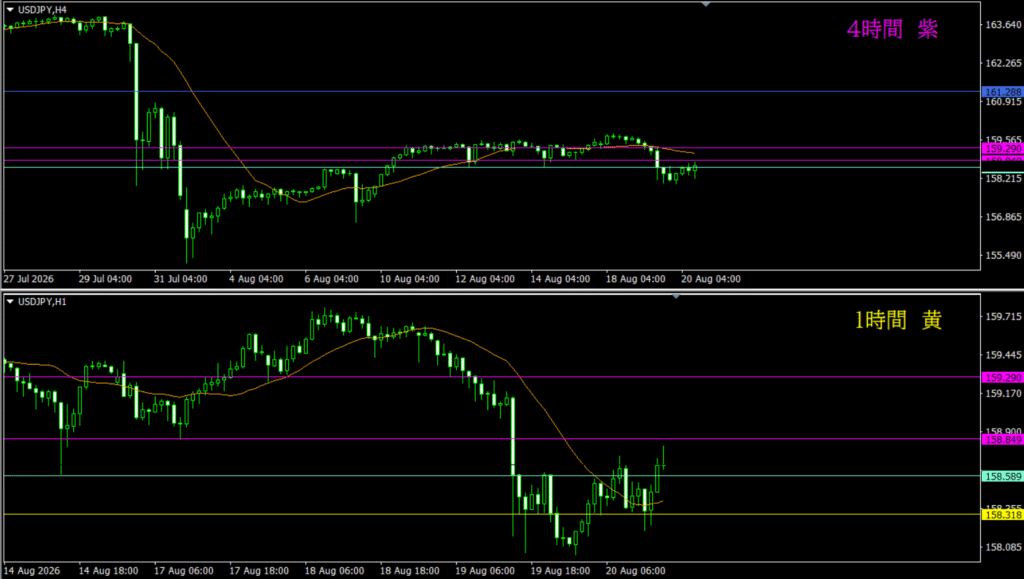Click the 159.715 price scale value

click(x=1003, y=317)
